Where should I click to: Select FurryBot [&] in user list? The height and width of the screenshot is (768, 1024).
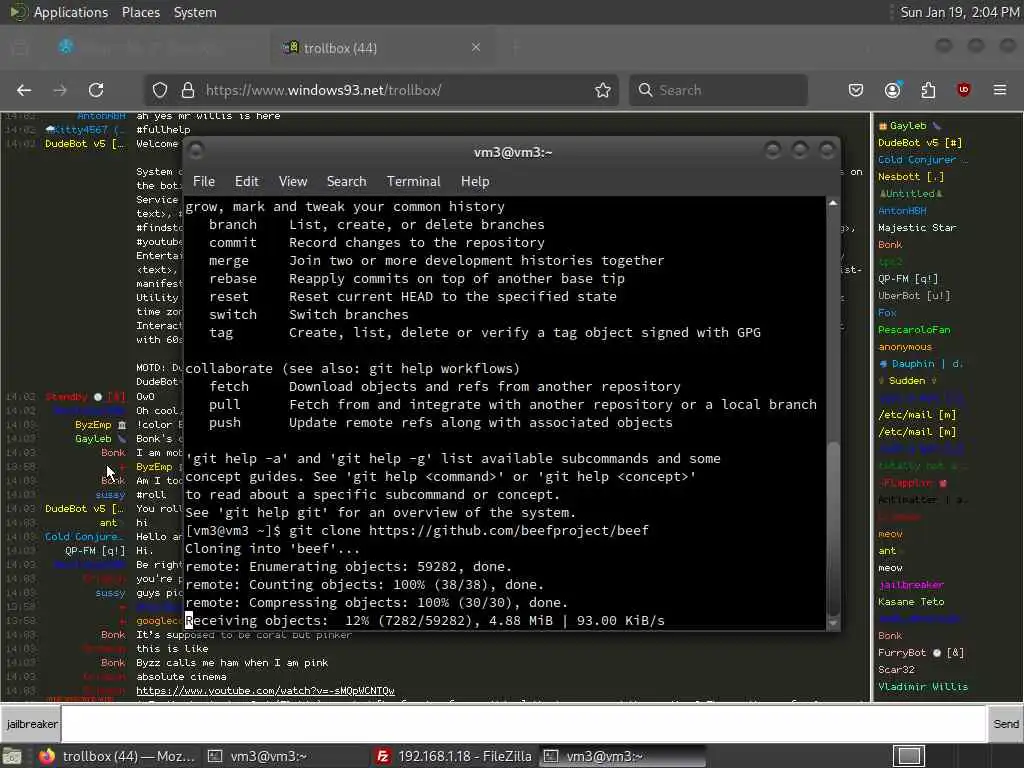[x=920, y=652]
